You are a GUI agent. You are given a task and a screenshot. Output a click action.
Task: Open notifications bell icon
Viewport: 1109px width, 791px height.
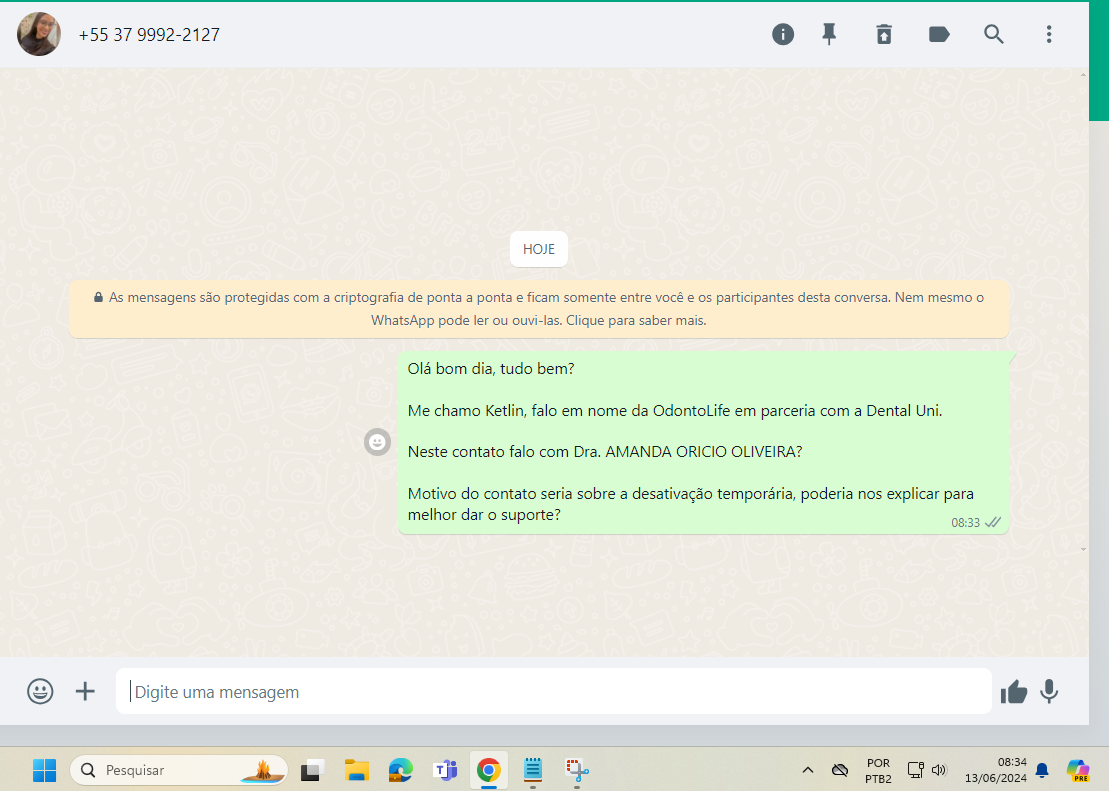pyautogui.click(x=1042, y=770)
